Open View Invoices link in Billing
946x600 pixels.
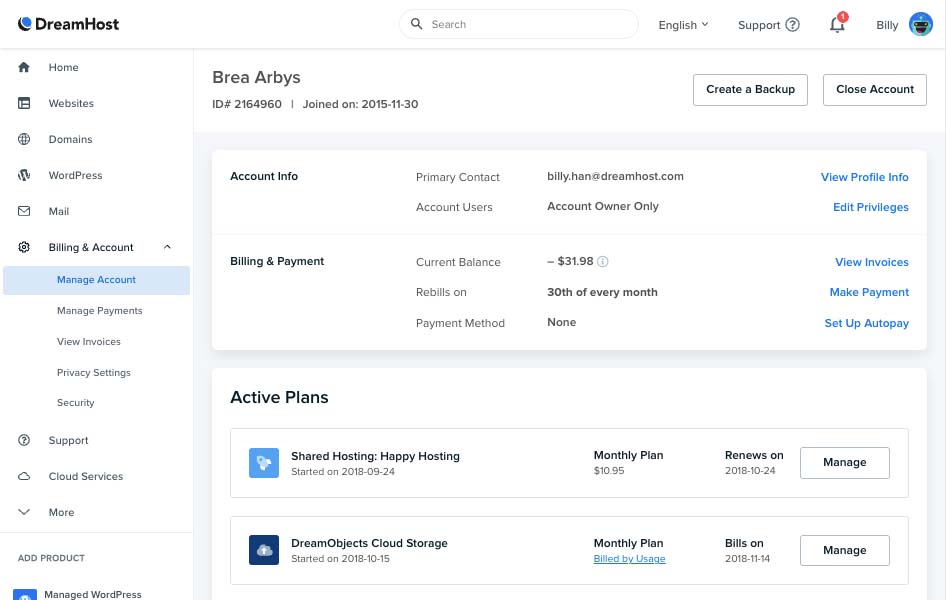coord(871,262)
